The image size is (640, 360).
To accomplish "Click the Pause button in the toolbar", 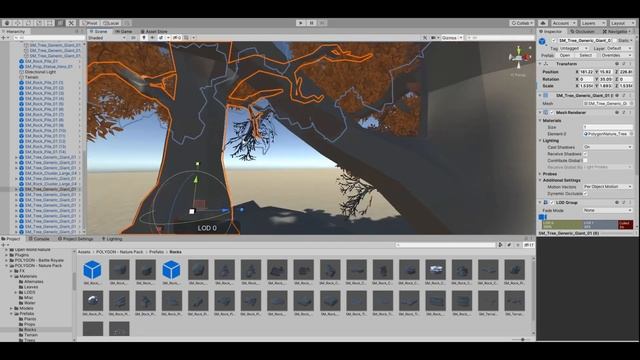I will click(311, 23).
